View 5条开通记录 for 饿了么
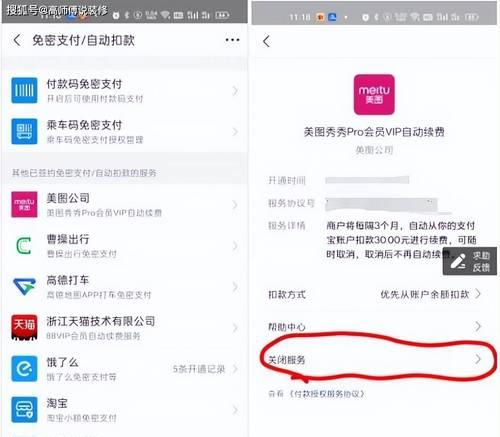Viewport: 500px width, 437px height. [199, 369]
